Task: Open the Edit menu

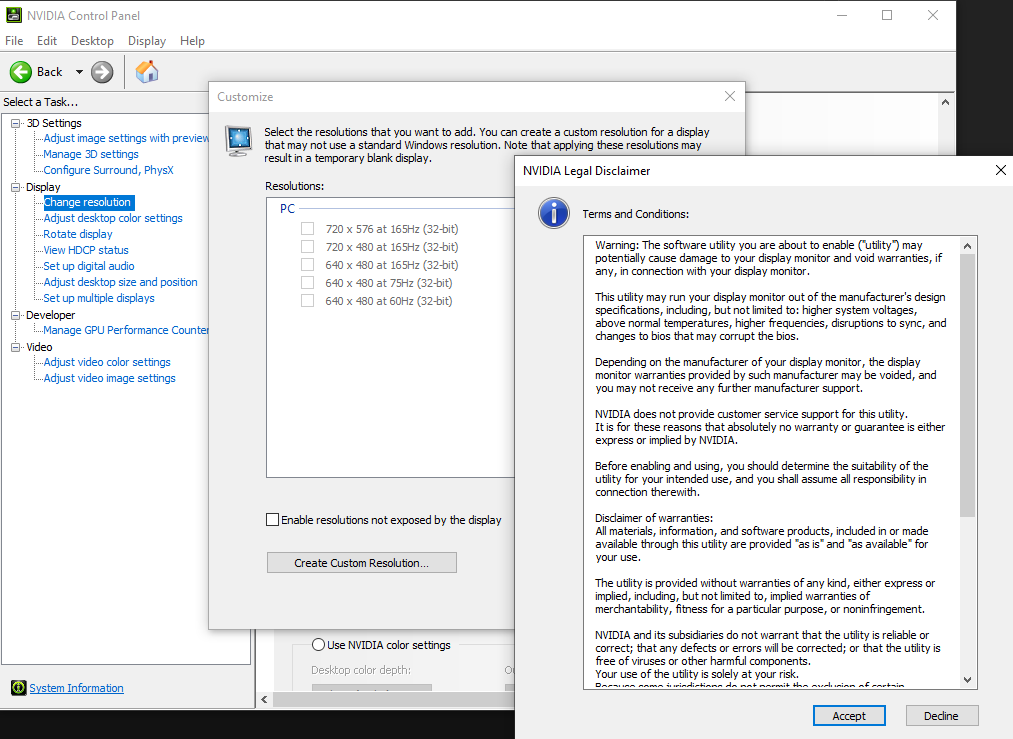Action: pyautogui.click(x=47, y=41)
